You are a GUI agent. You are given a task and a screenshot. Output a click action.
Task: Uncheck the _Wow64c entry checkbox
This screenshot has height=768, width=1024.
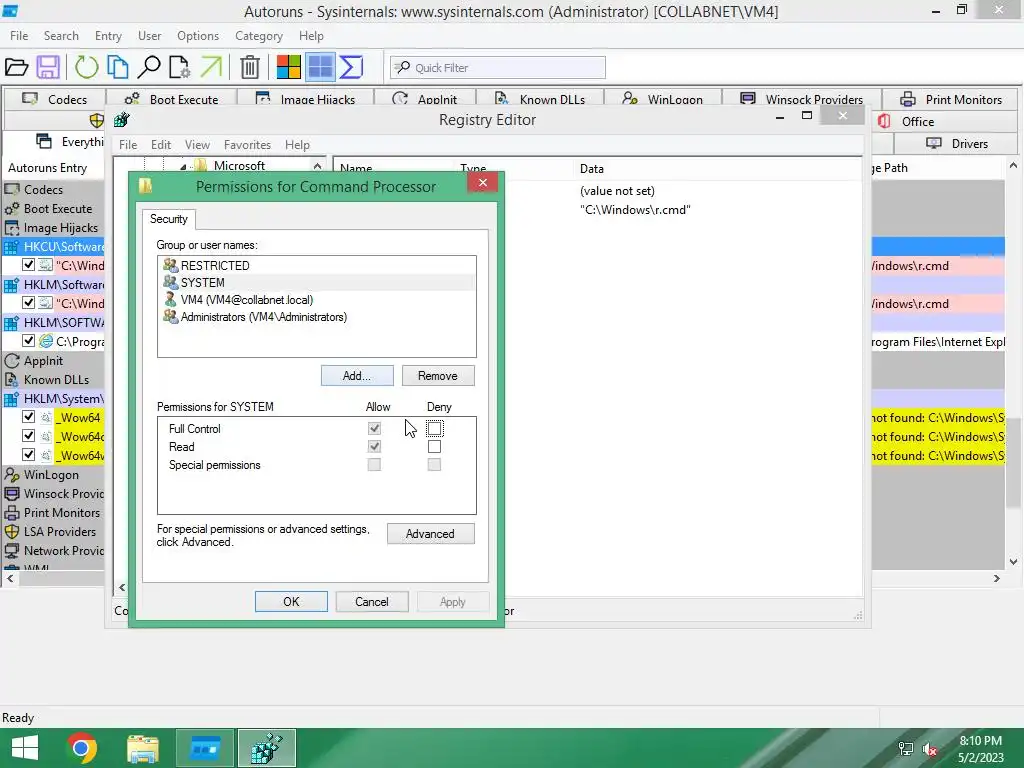coord(28,435)
